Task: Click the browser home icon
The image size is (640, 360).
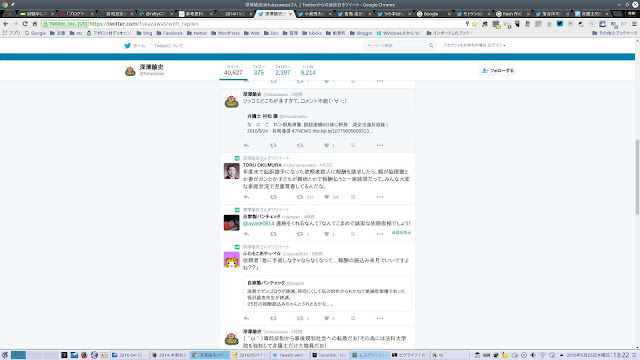Action: [x=35, y=24]
